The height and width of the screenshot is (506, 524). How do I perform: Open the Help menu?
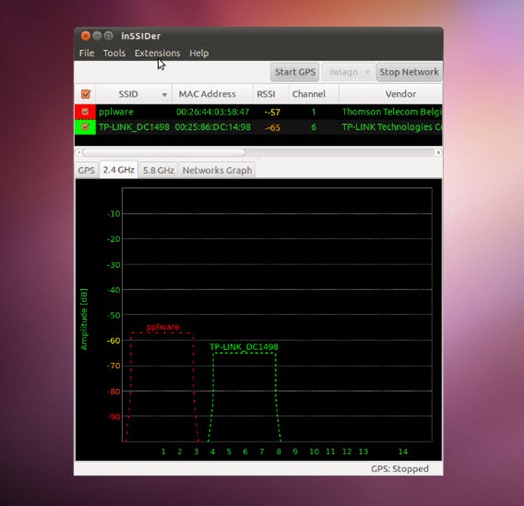[199, 53]
